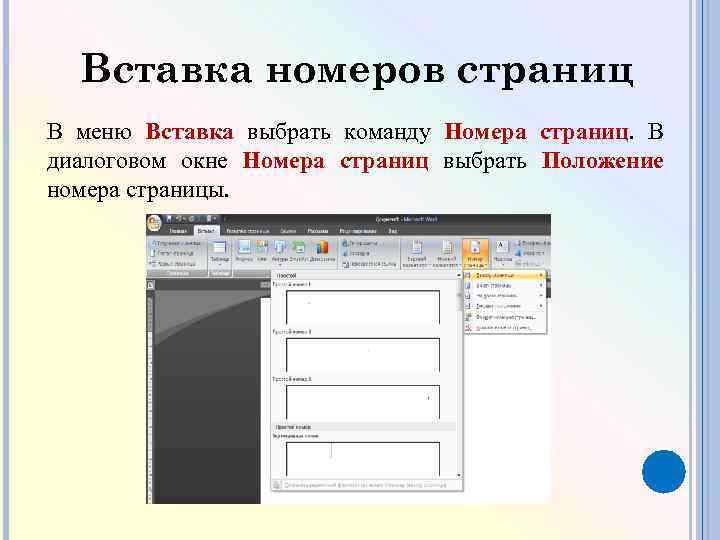Click Redo icon in quick access toolbar
Image resolution: width=720 pixels, height=540 pixels.
point(191,219)
